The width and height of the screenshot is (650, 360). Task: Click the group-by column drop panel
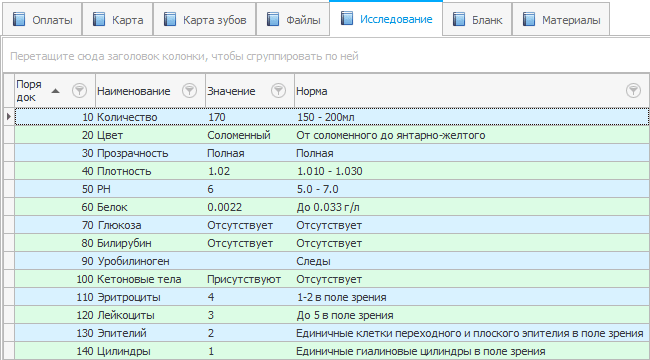tap(326, 56)
